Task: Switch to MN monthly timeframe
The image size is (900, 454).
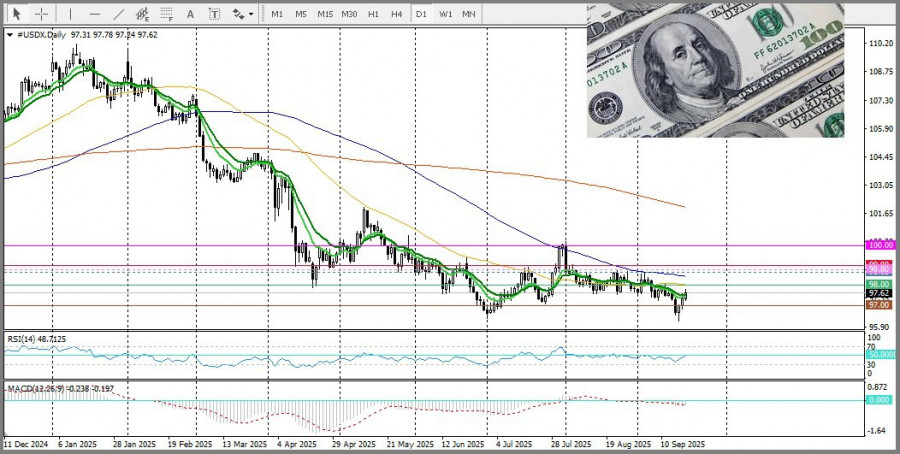Action: coord(468,14)
